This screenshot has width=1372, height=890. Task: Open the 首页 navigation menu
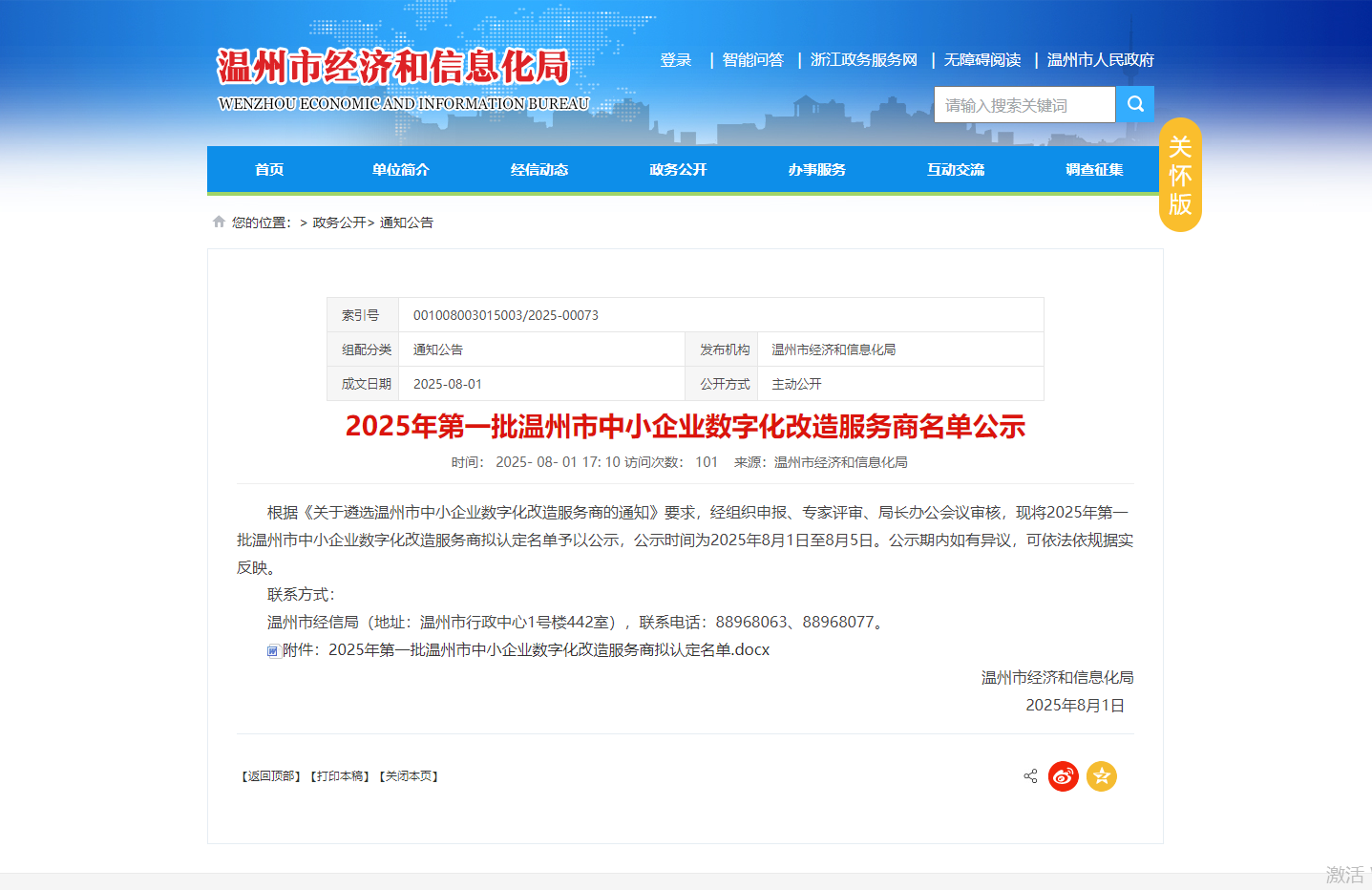coord(268,169)
